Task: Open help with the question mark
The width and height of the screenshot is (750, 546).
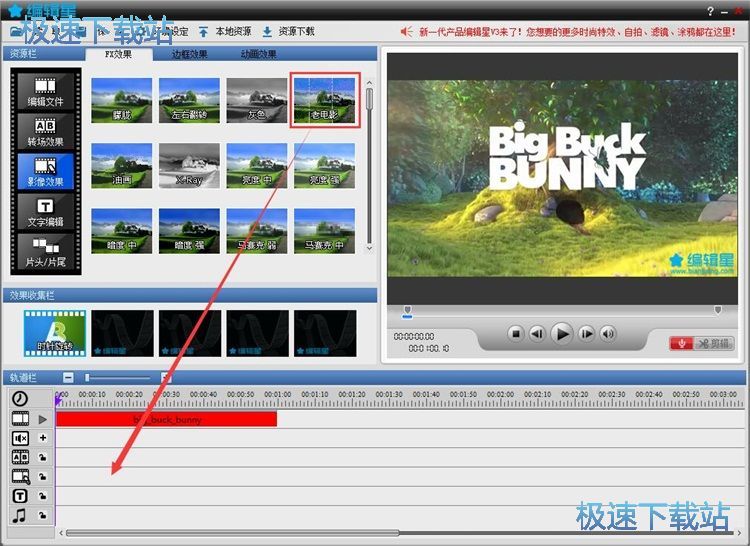Action: 711,11
